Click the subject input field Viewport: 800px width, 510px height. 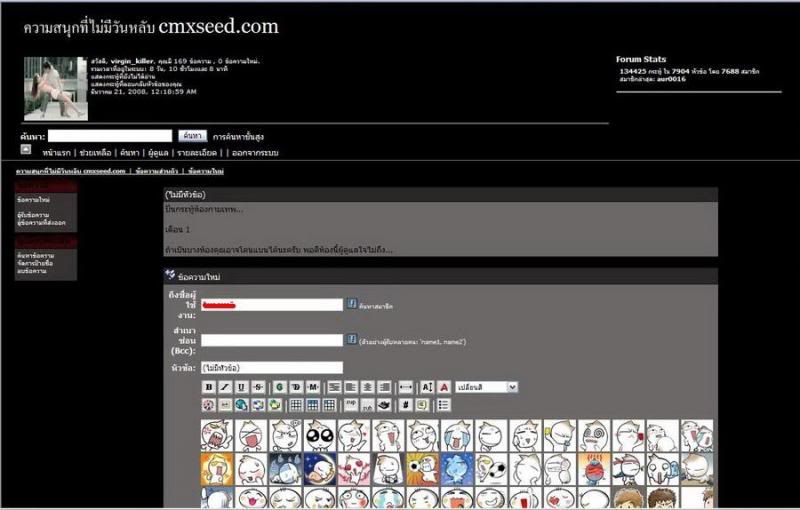[272, 368]
